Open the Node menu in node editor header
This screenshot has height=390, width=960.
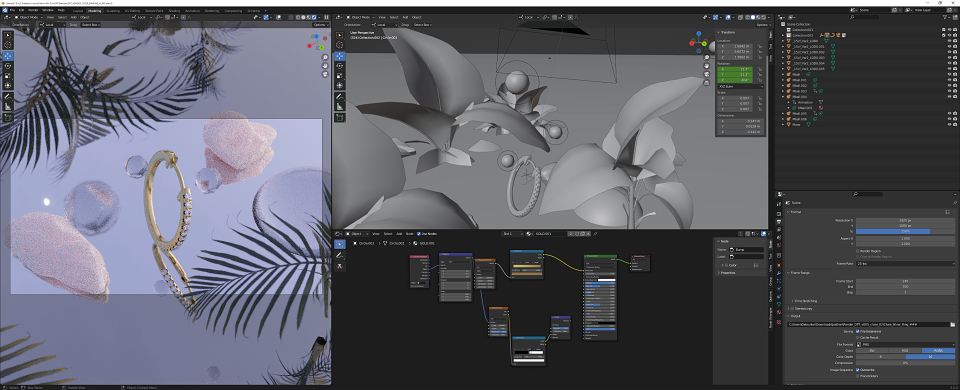tap(410, 234)
